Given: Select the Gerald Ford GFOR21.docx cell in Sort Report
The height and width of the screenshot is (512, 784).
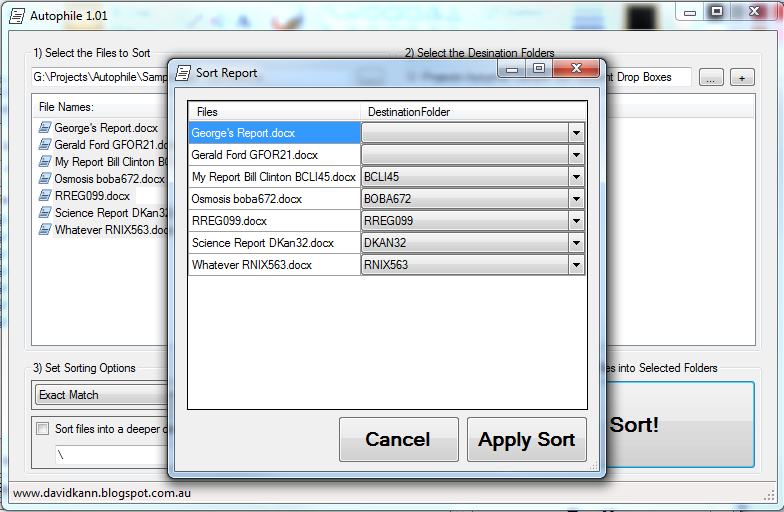Looking at the screenshot, I should click(x=274, y=155).
